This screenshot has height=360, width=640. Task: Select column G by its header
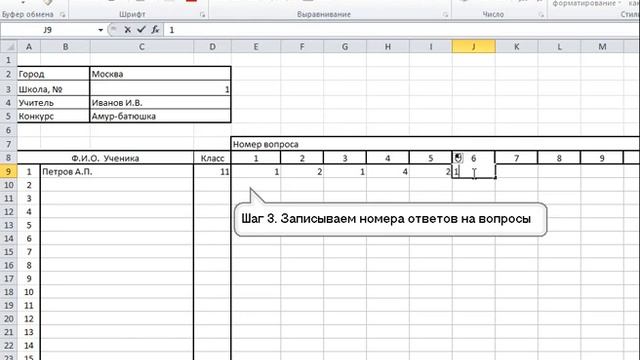[x=345, y=47]
